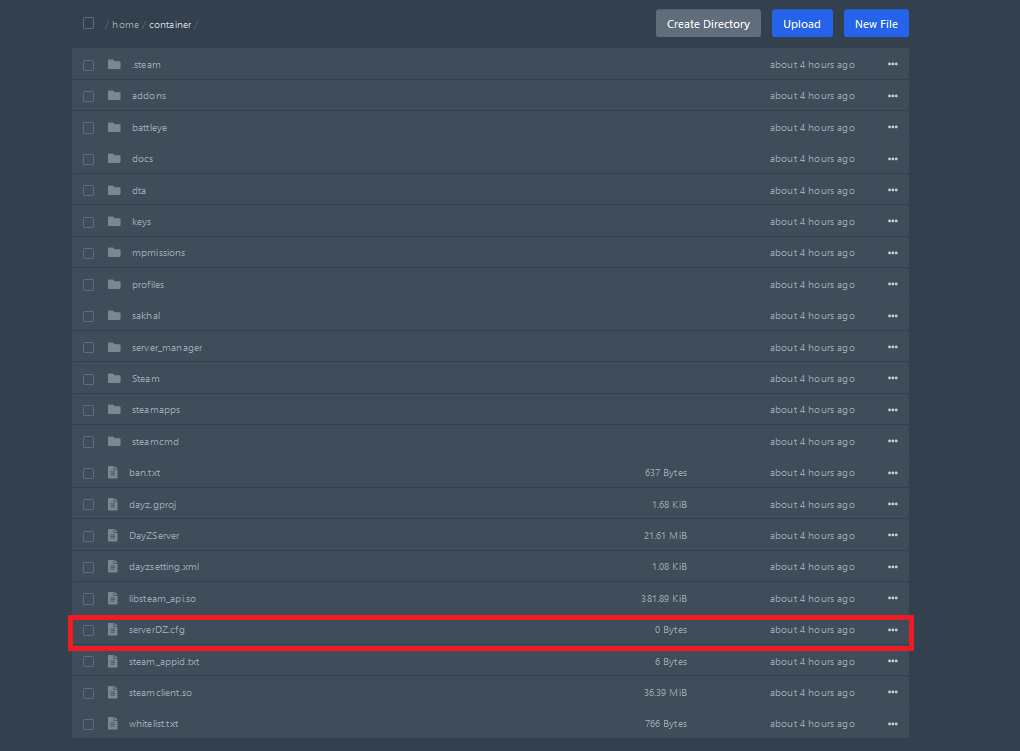Click the Steam folder icon
The height and width of the screenshot is (751, 1020).
(114, 379)
